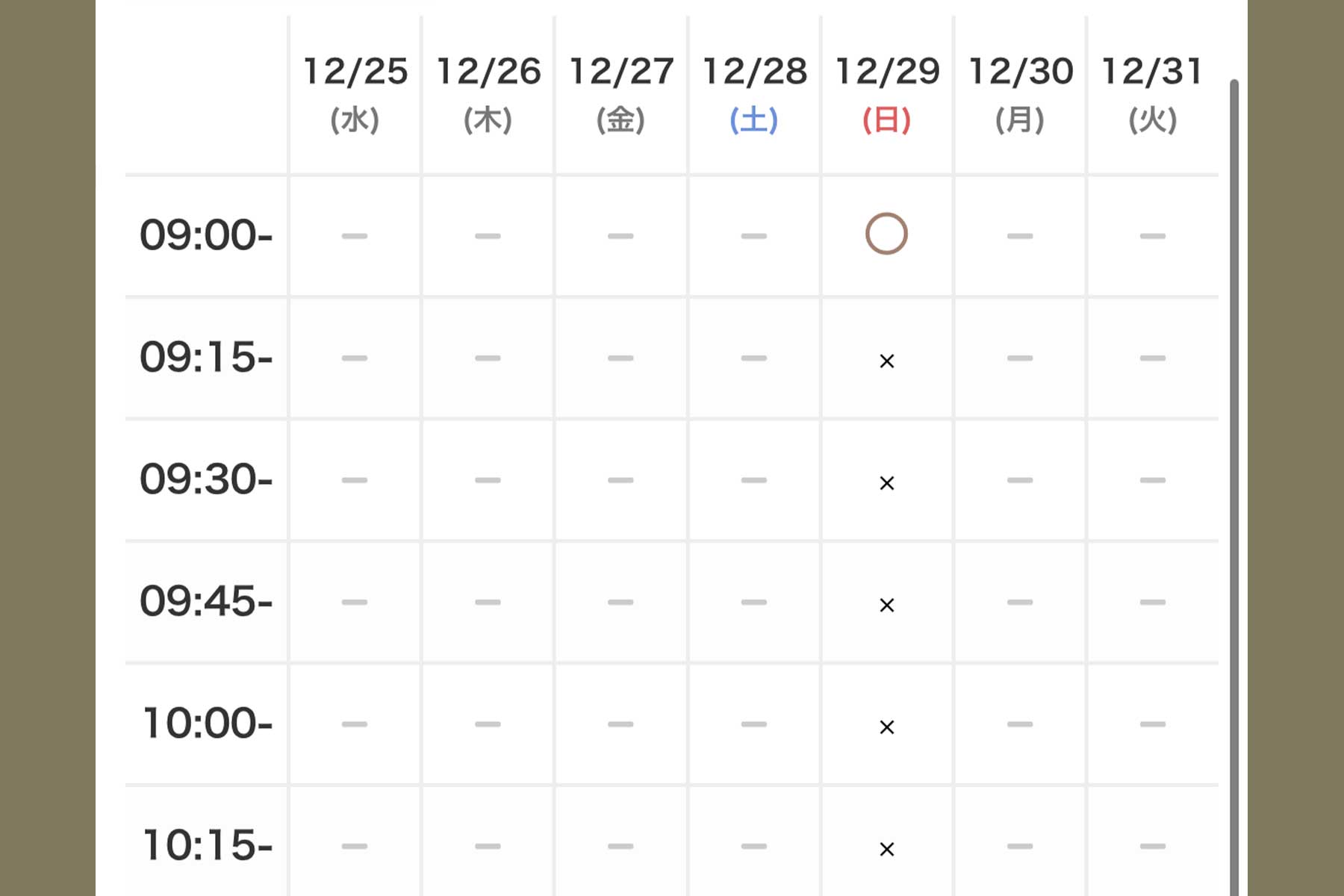
Task: Click the dash slot at 09:30 on 12/27
Action: [x=620, y=480]
